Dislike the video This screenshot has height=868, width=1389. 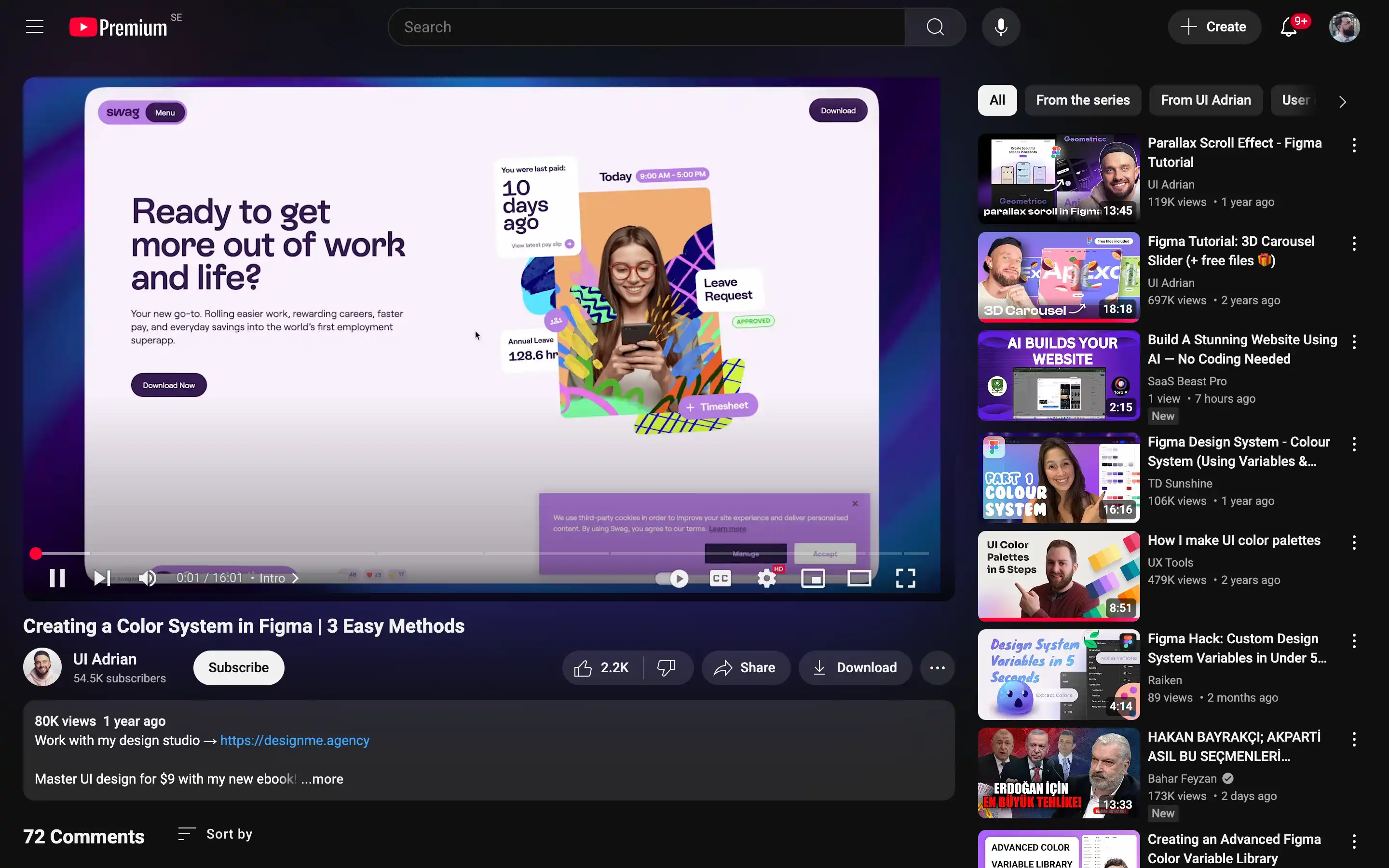click(667, 668)
